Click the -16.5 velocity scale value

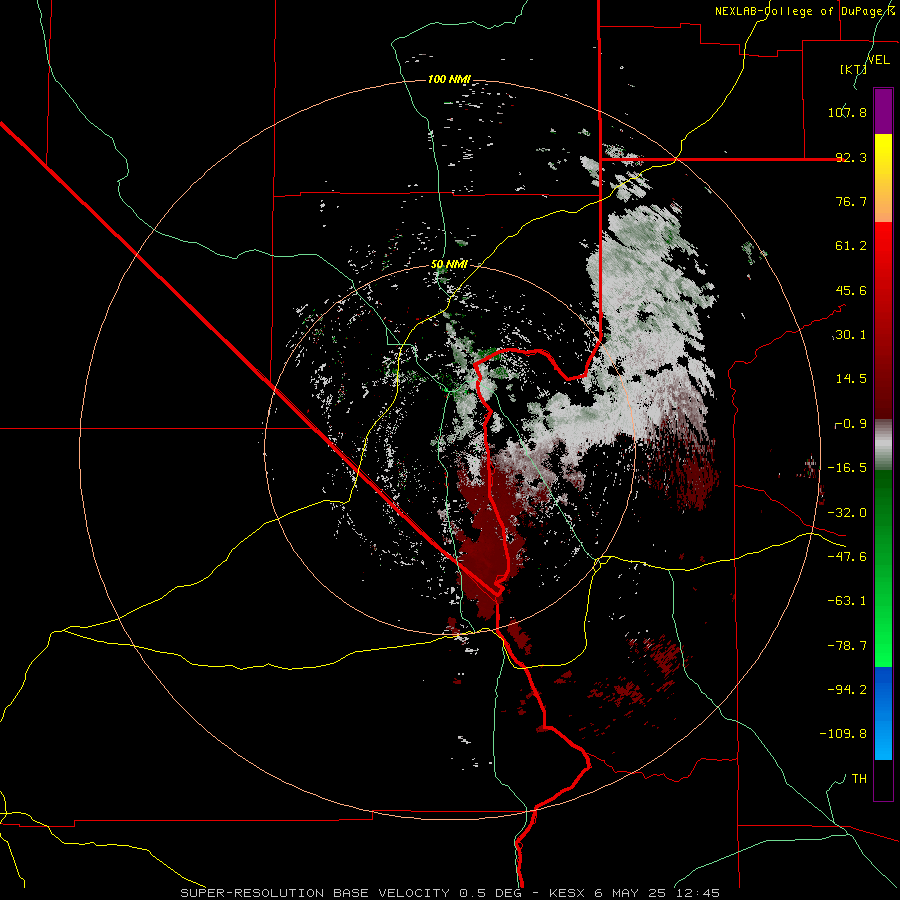point(847,468)
